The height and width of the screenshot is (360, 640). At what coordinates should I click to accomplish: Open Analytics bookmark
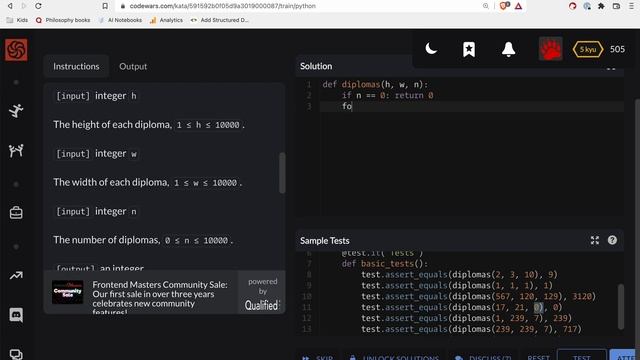(166, 20)
